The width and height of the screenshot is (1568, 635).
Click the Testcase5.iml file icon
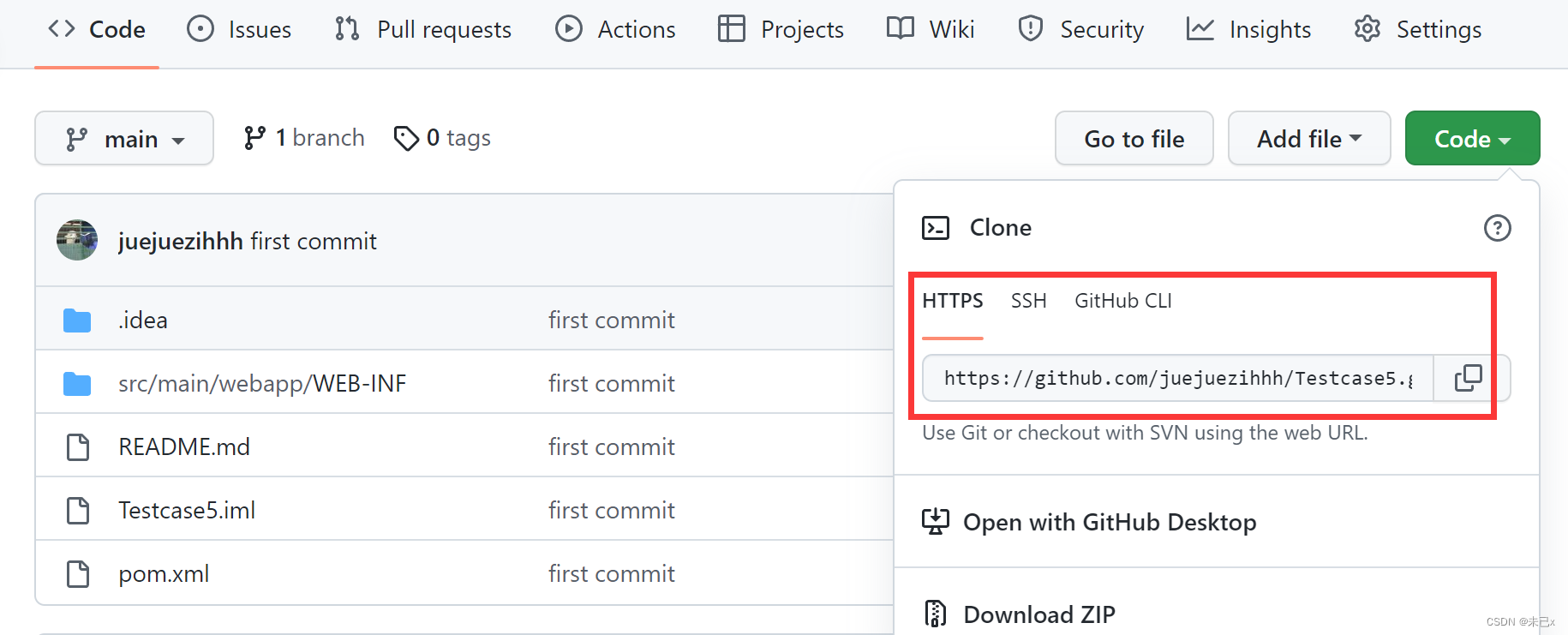coord(78,510)
